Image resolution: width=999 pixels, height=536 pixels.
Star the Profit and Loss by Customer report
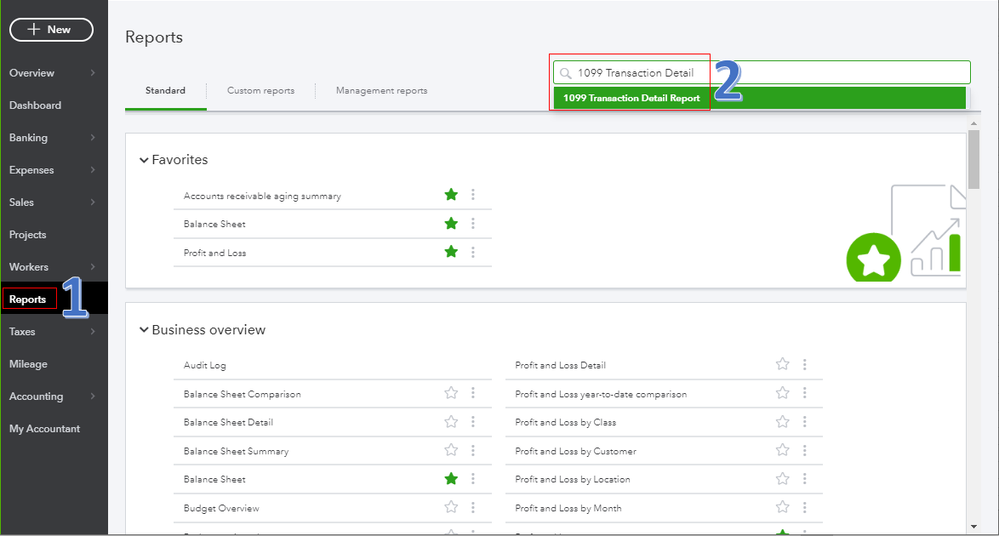point(783,451)
